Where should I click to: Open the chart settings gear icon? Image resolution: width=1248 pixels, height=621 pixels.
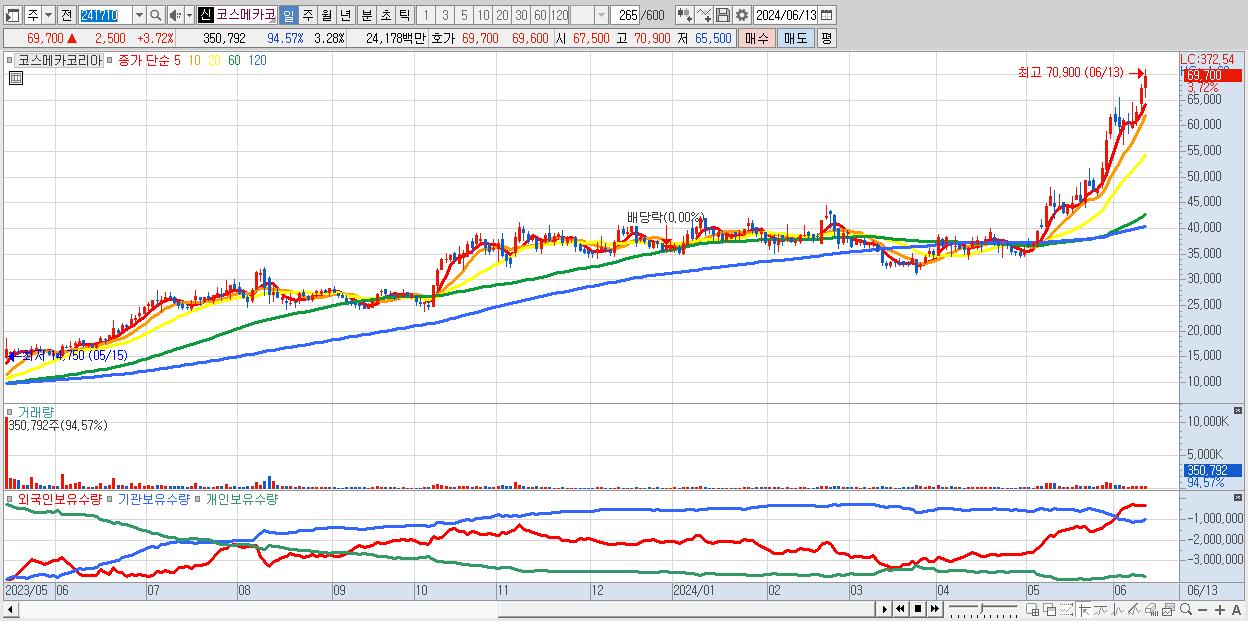(x=741, y=15)
